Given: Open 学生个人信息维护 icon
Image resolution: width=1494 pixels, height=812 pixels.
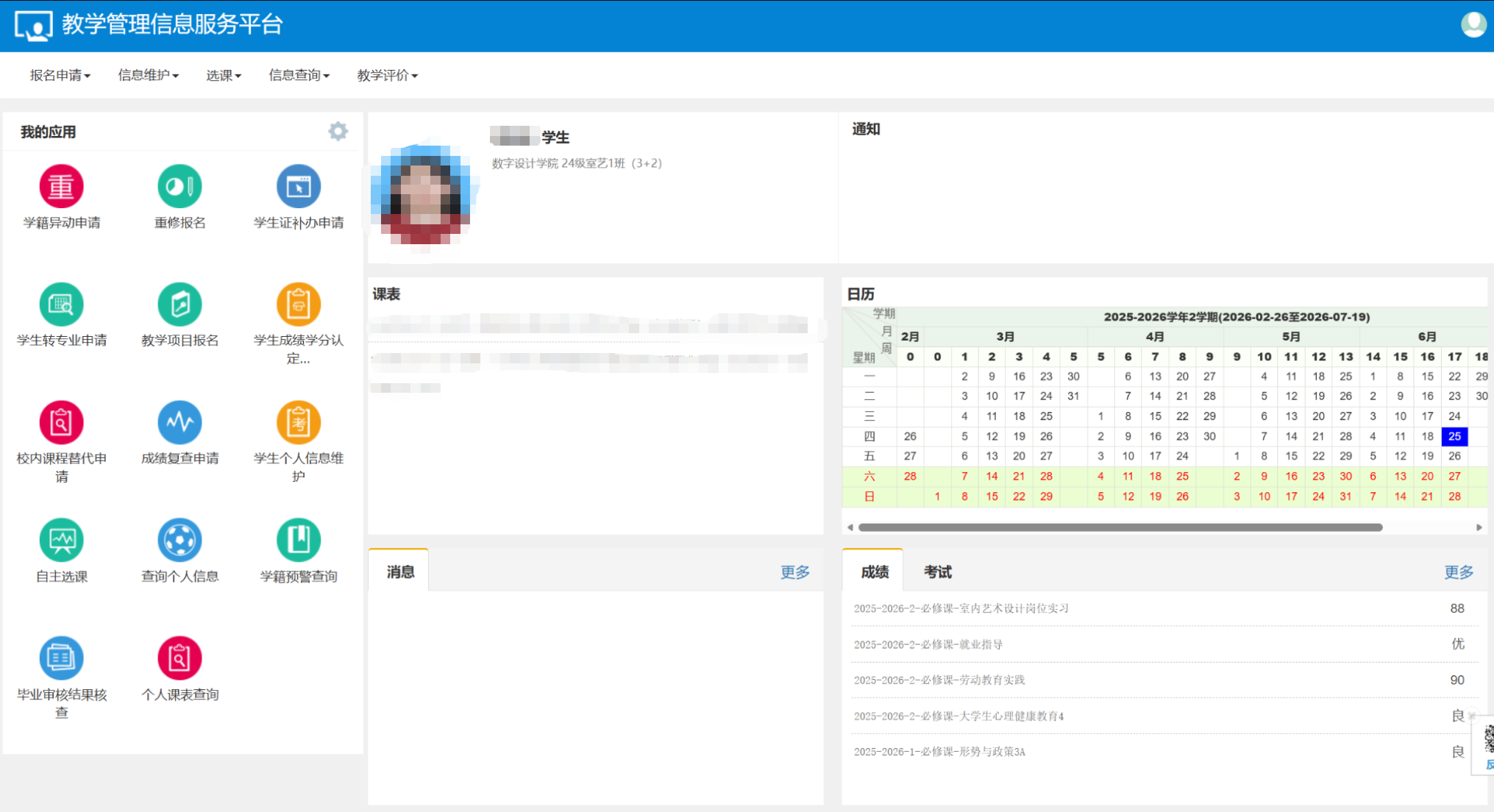Looking at the screenshot, I should (x=298, y=422).
